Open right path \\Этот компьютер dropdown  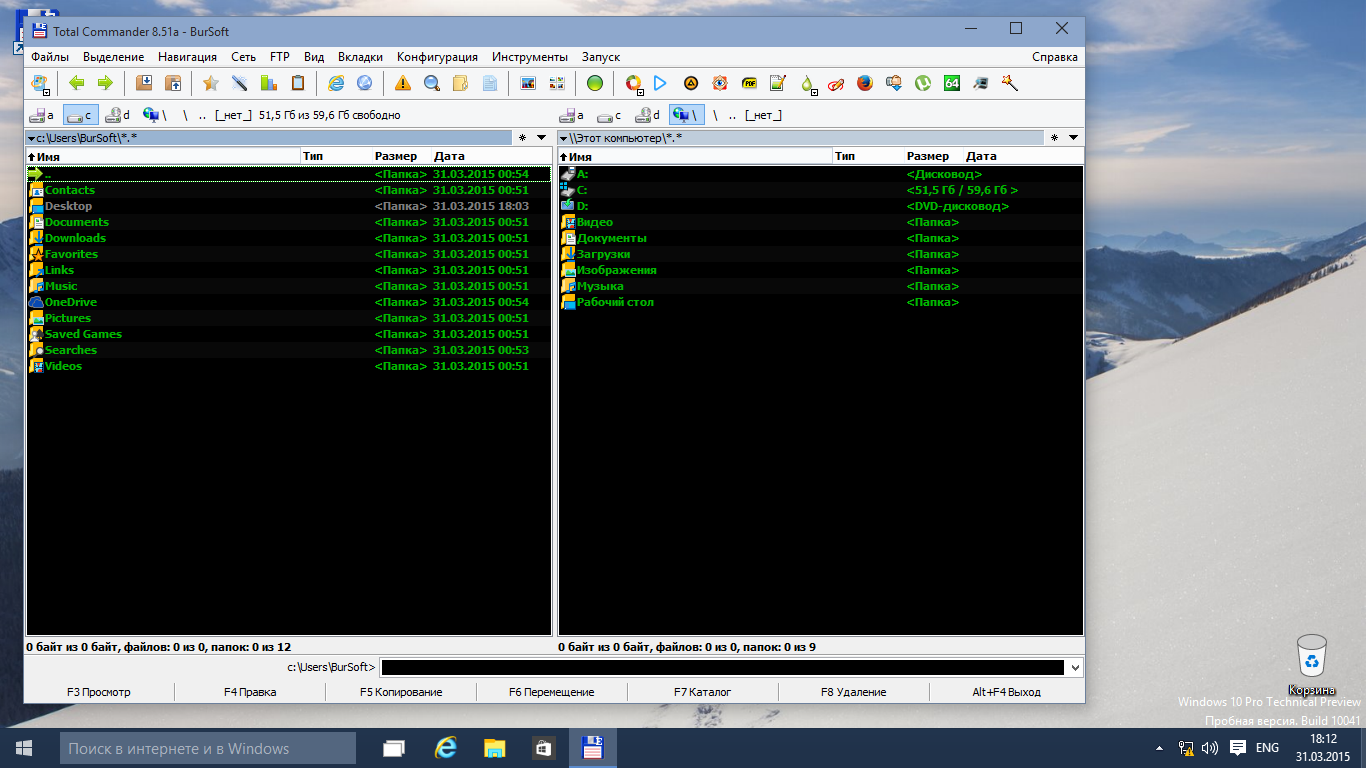pos(563,138)
